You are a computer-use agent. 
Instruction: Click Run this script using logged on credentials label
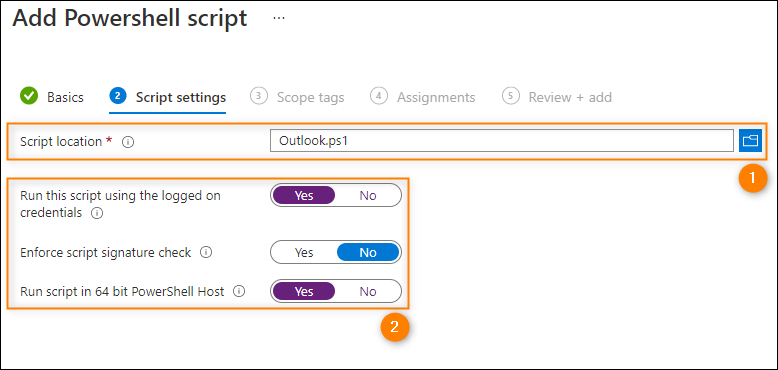[120, 204]
